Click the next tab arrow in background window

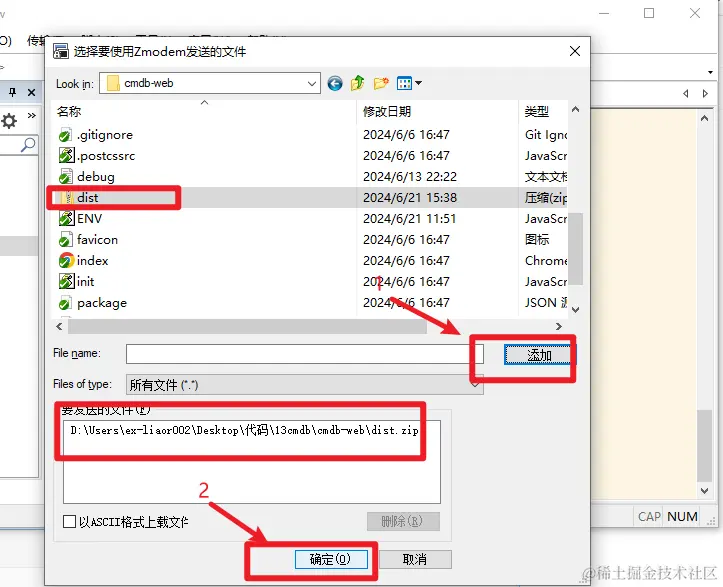tap(705, 94)
